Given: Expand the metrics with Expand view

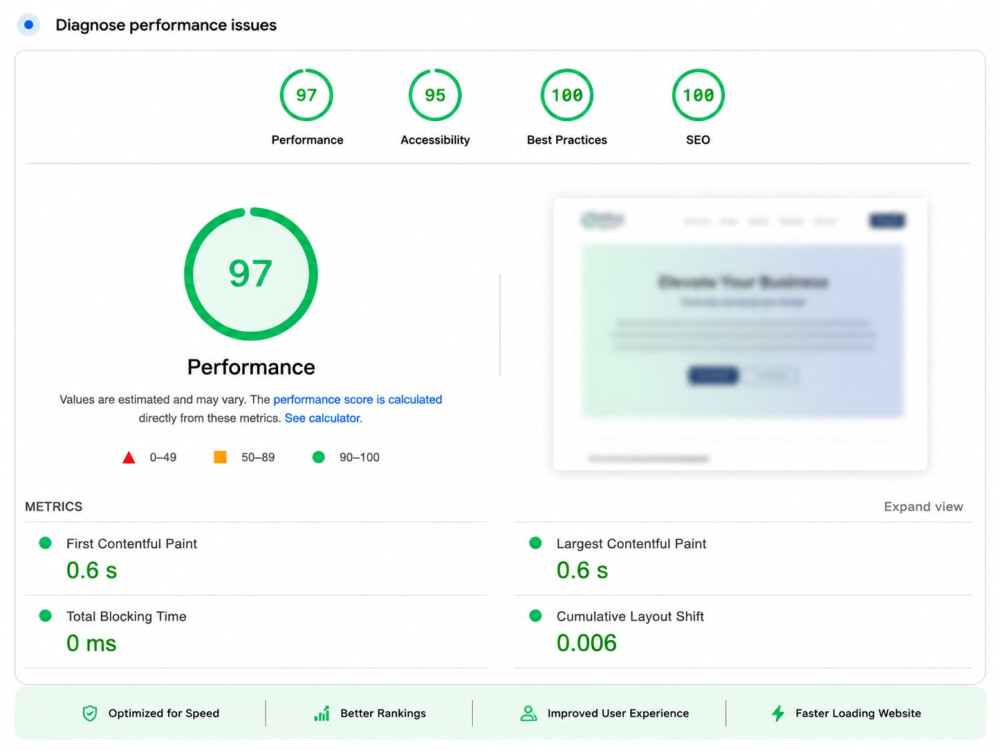Looking at the screenshot, I should 923,506.
